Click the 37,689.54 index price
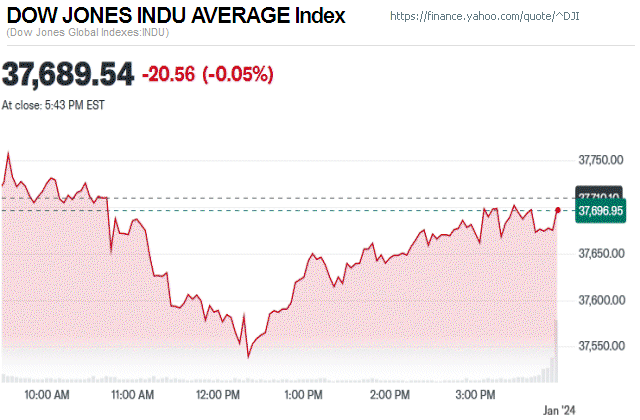Screen dimensions: 640x420 pyautogui.click(x=68, y=74)
